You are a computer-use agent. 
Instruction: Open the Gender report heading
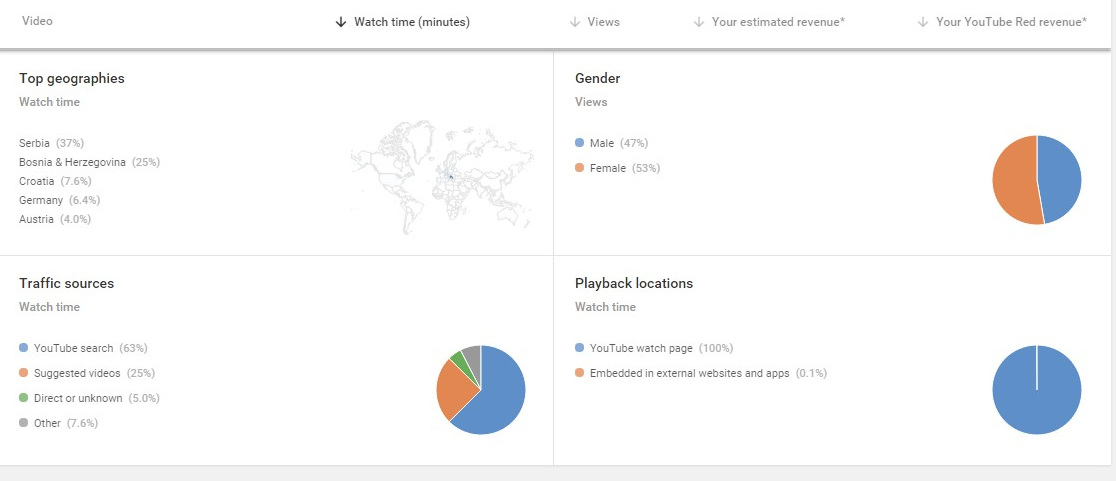tap(598, 78)
